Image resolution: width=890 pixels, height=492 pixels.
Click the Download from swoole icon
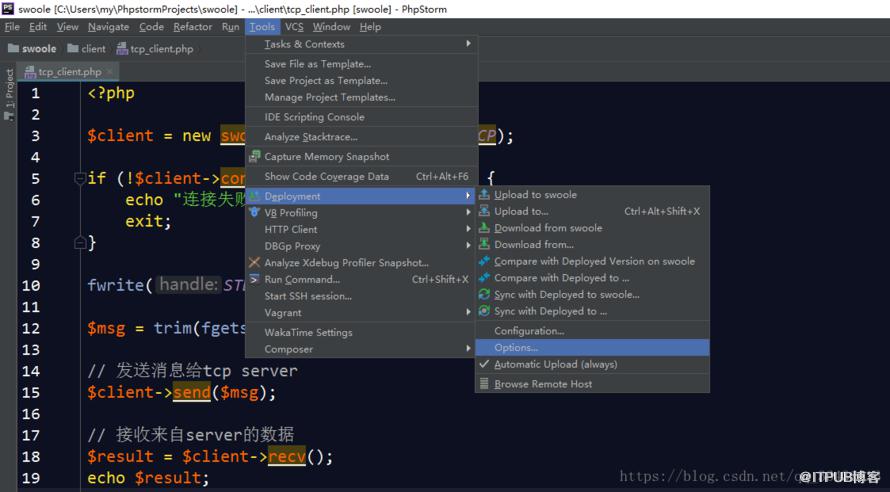click(x=484, y=228)
